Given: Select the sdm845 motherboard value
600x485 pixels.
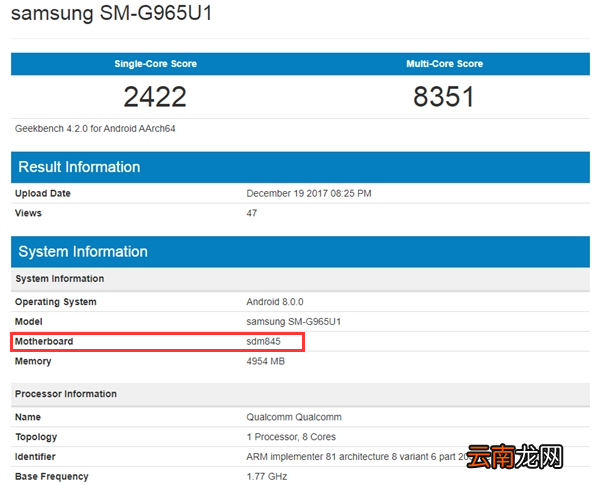Looking at the screenshot, I should pyautogui.click(x=263, y=341).
